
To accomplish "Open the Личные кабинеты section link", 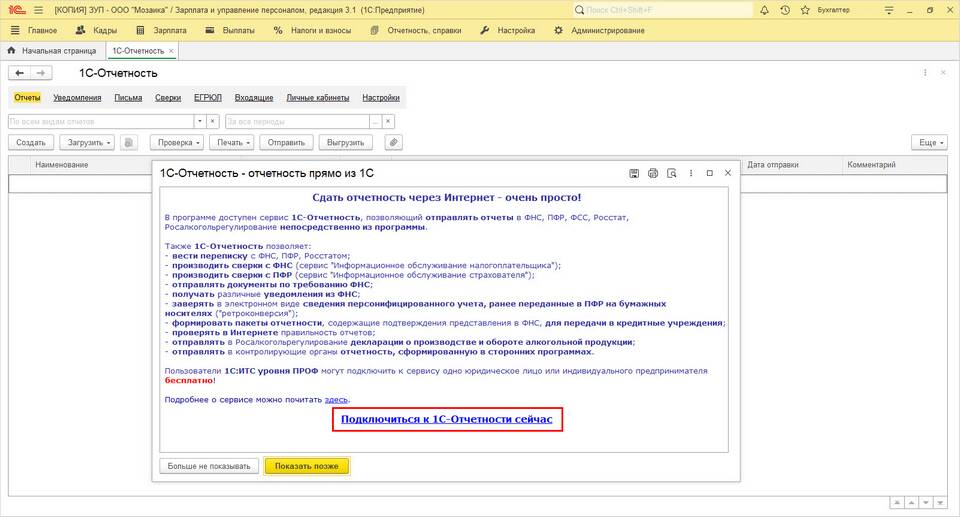I will [318, 97].
